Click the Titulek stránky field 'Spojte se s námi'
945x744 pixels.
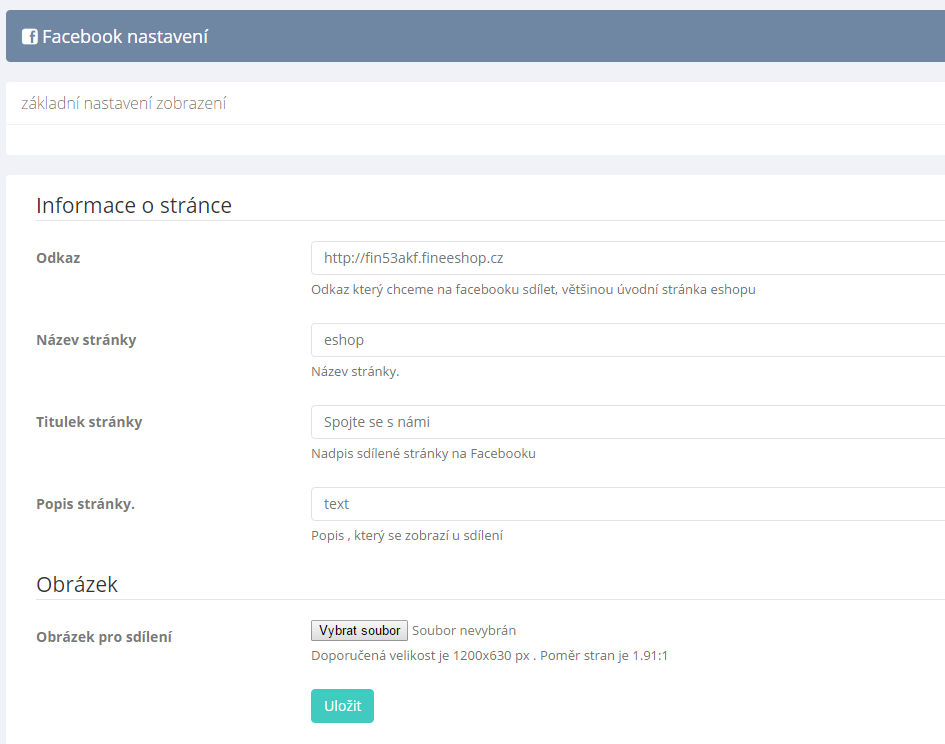pyautogui.click(x=628, y=422)
